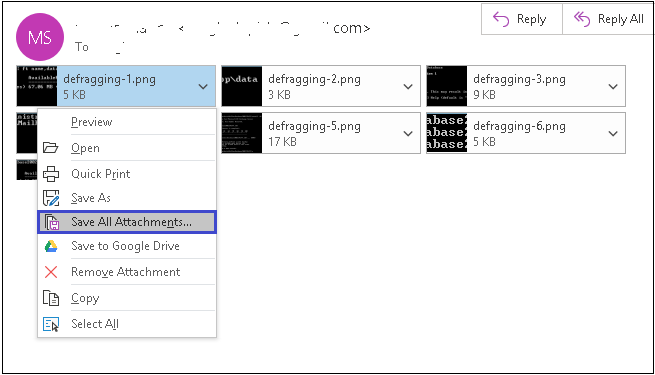655x375 pixels.
Task: Open the defragging-1.png thumbnail preview
Action: pos(37,86)
